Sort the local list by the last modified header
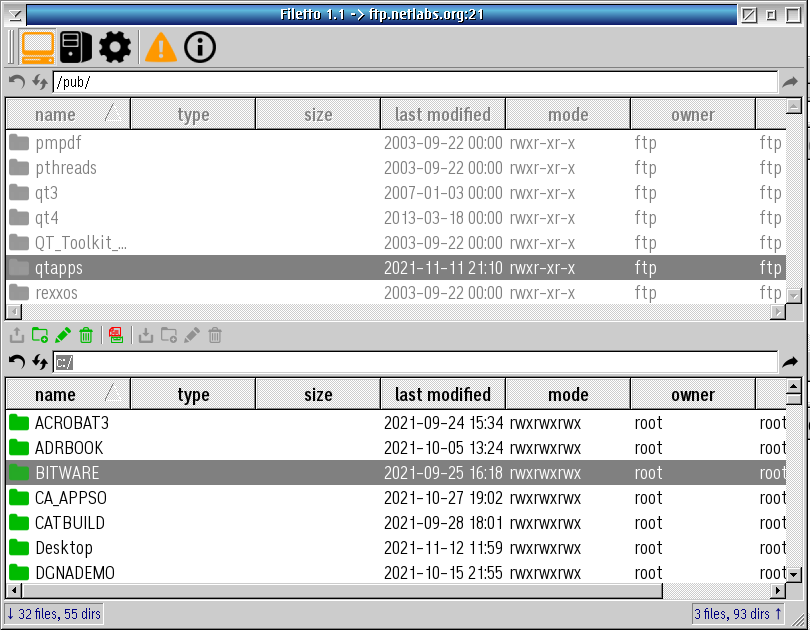 (442, 395)
